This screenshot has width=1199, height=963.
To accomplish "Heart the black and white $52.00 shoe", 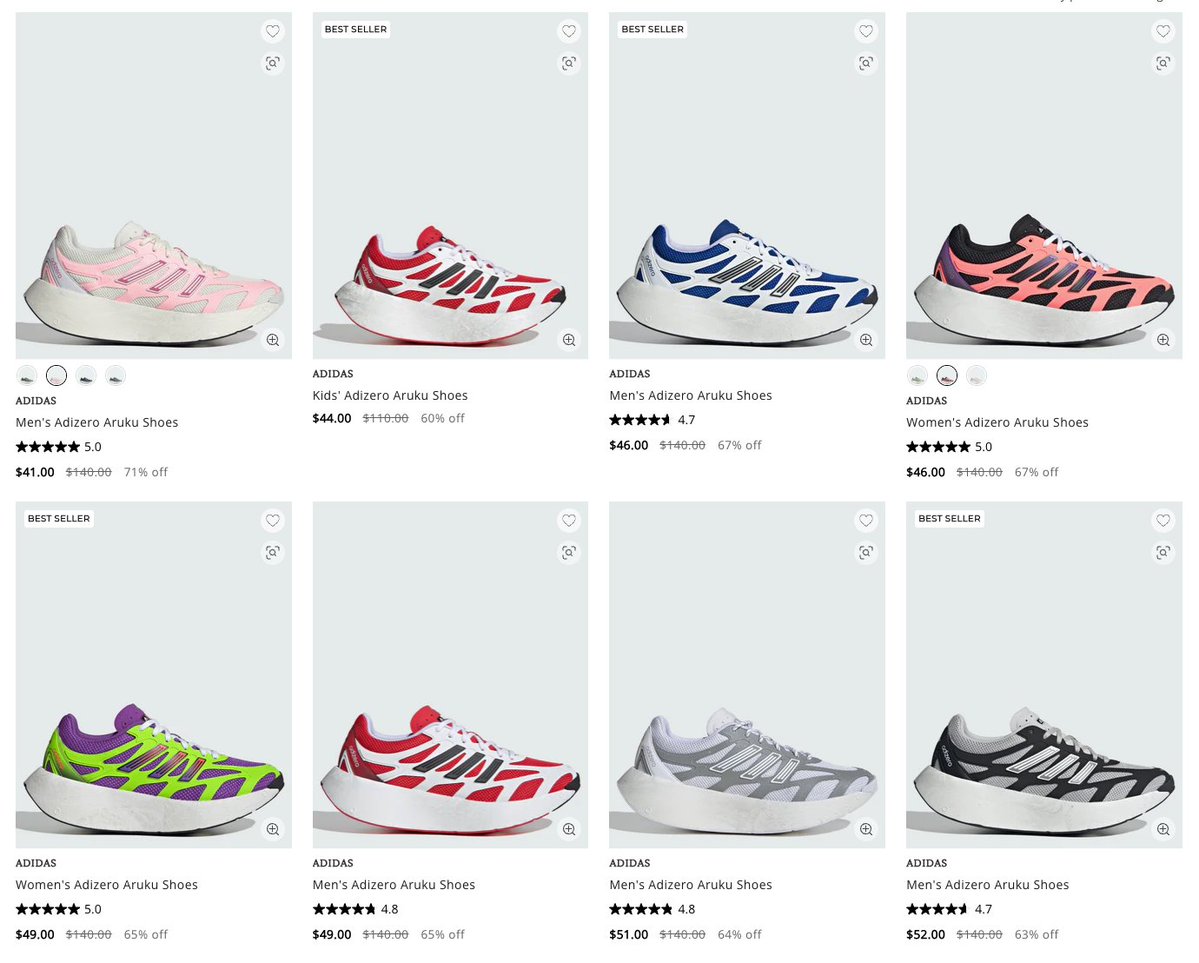I will coord(1162,521).
